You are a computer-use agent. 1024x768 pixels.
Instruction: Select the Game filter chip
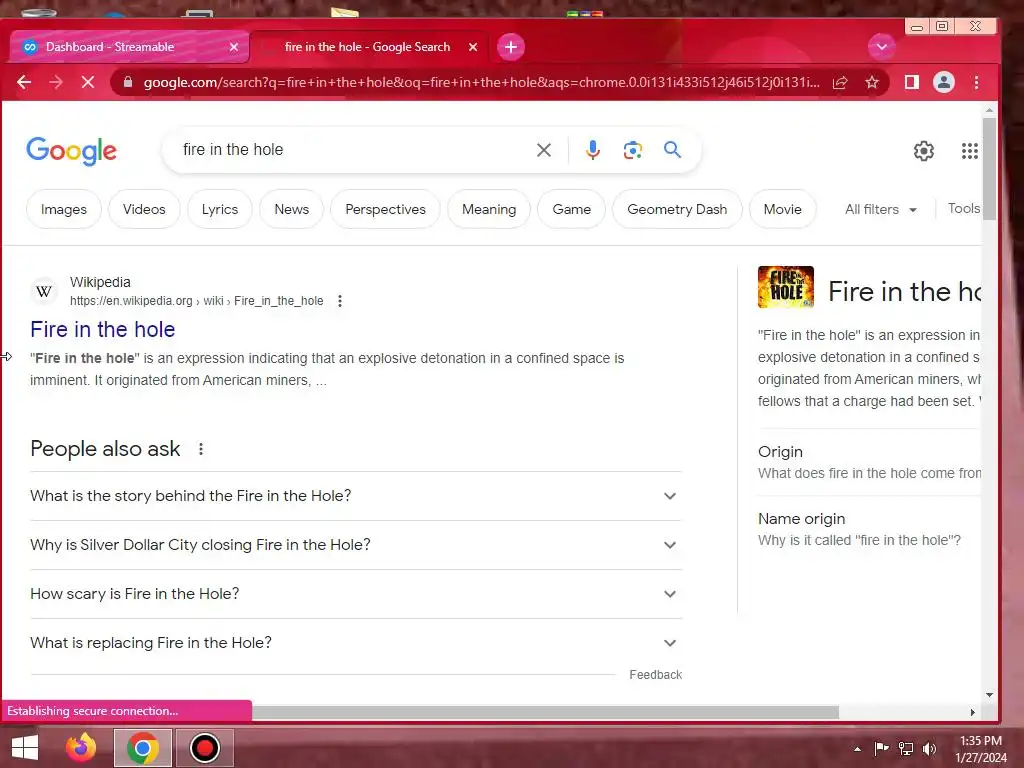(571, 209)
